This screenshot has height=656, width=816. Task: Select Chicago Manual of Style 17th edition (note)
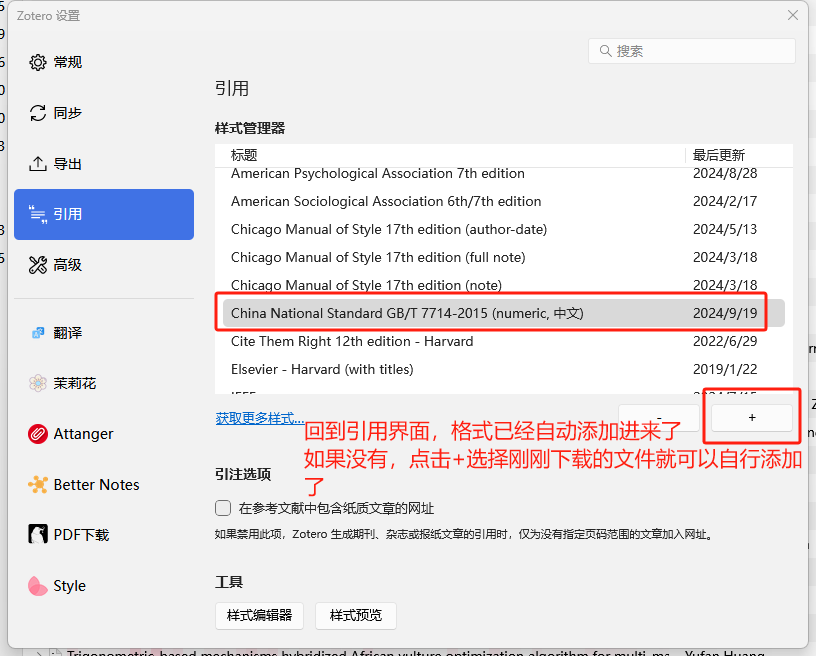[503, 285]
